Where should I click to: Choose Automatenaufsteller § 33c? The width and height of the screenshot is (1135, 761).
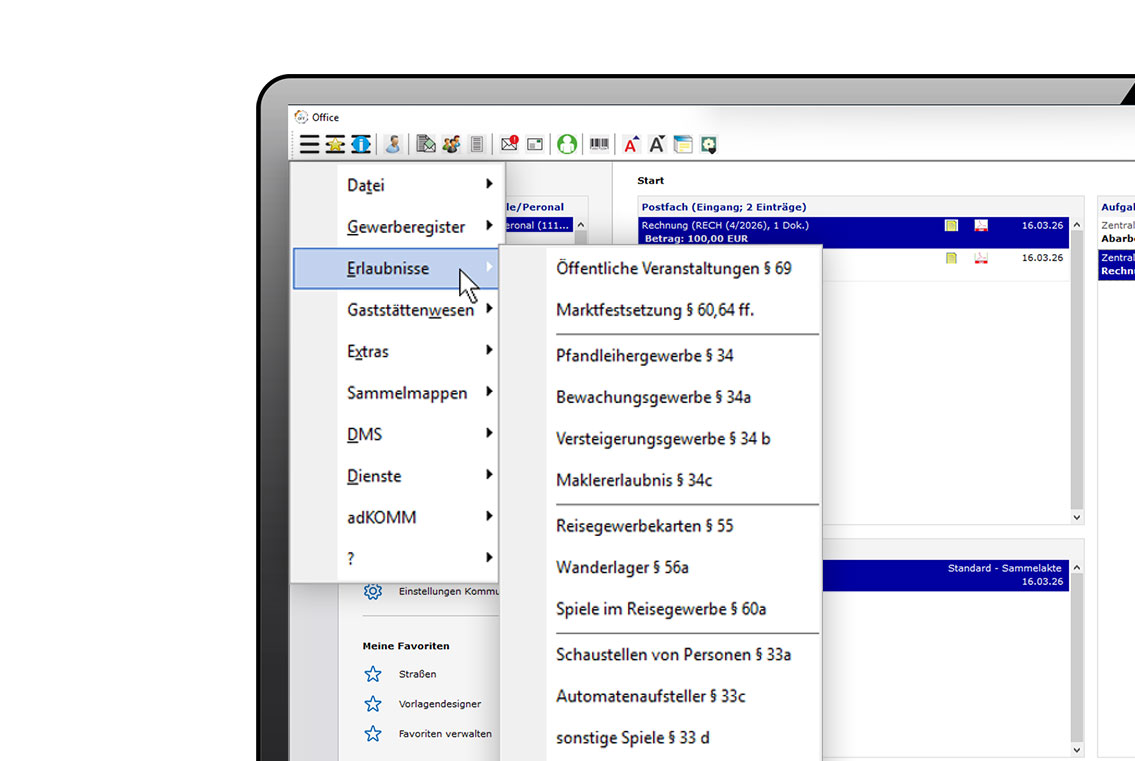click(651, 696)
